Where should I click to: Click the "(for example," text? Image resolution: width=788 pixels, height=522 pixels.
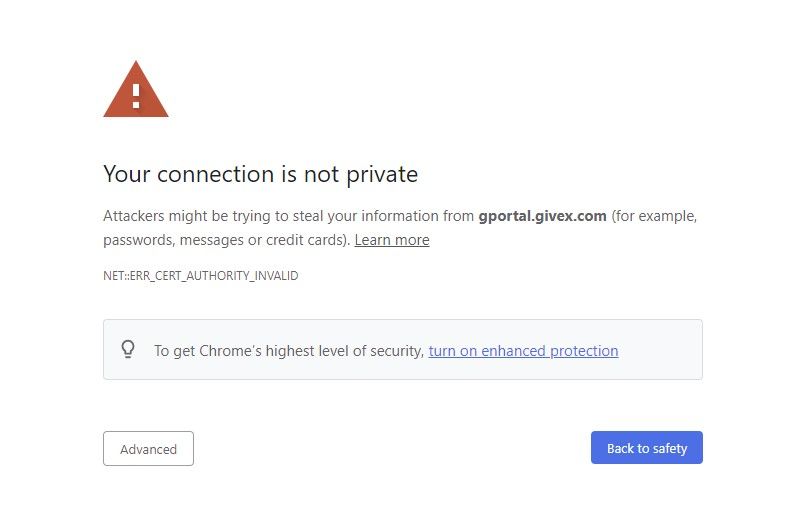654,216
